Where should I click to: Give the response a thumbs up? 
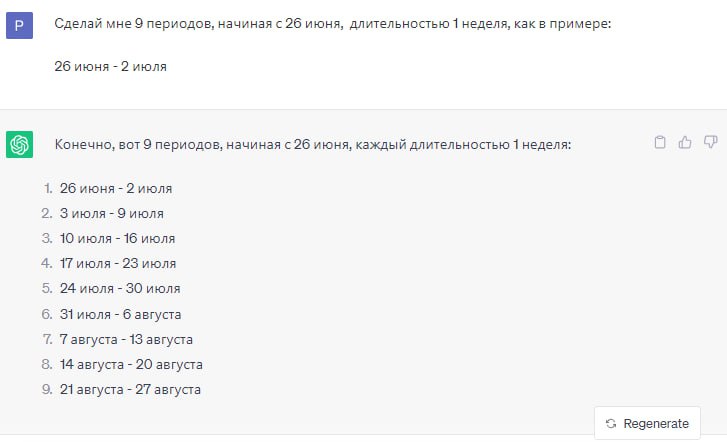point(685,142)
